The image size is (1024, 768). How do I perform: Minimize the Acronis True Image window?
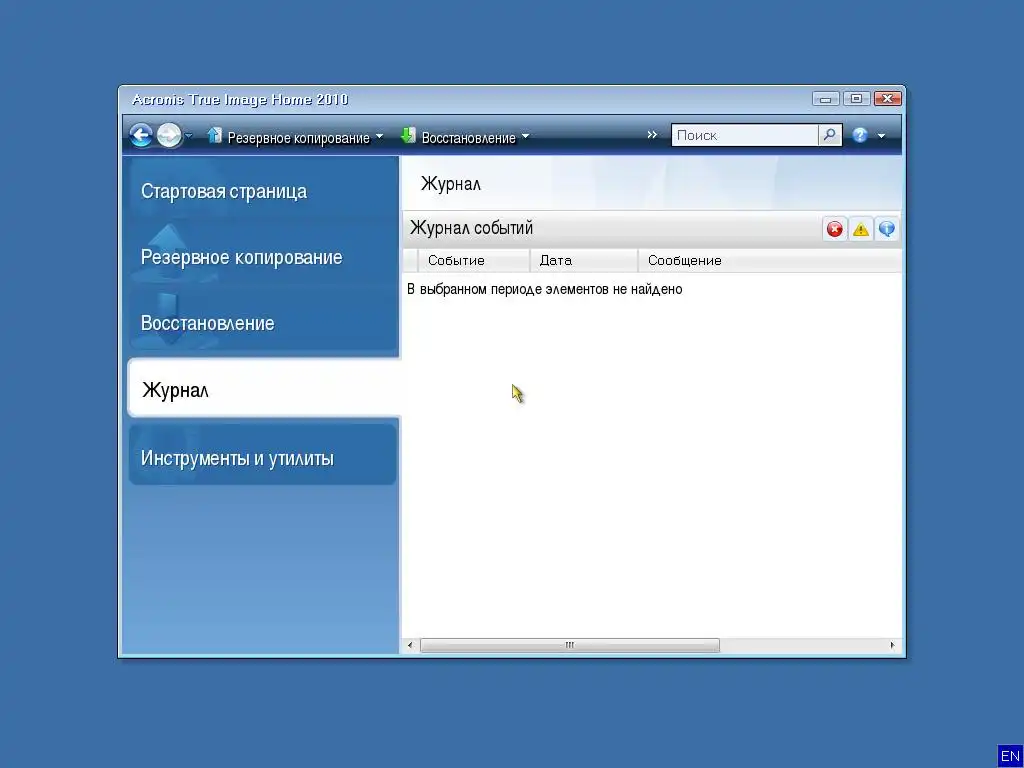click(825, 99)
